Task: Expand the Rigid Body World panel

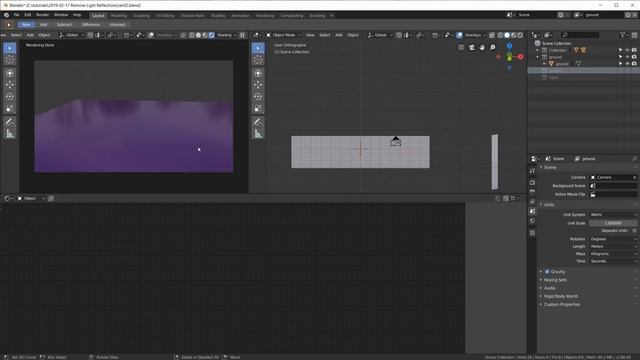Action: pos(560,296)
